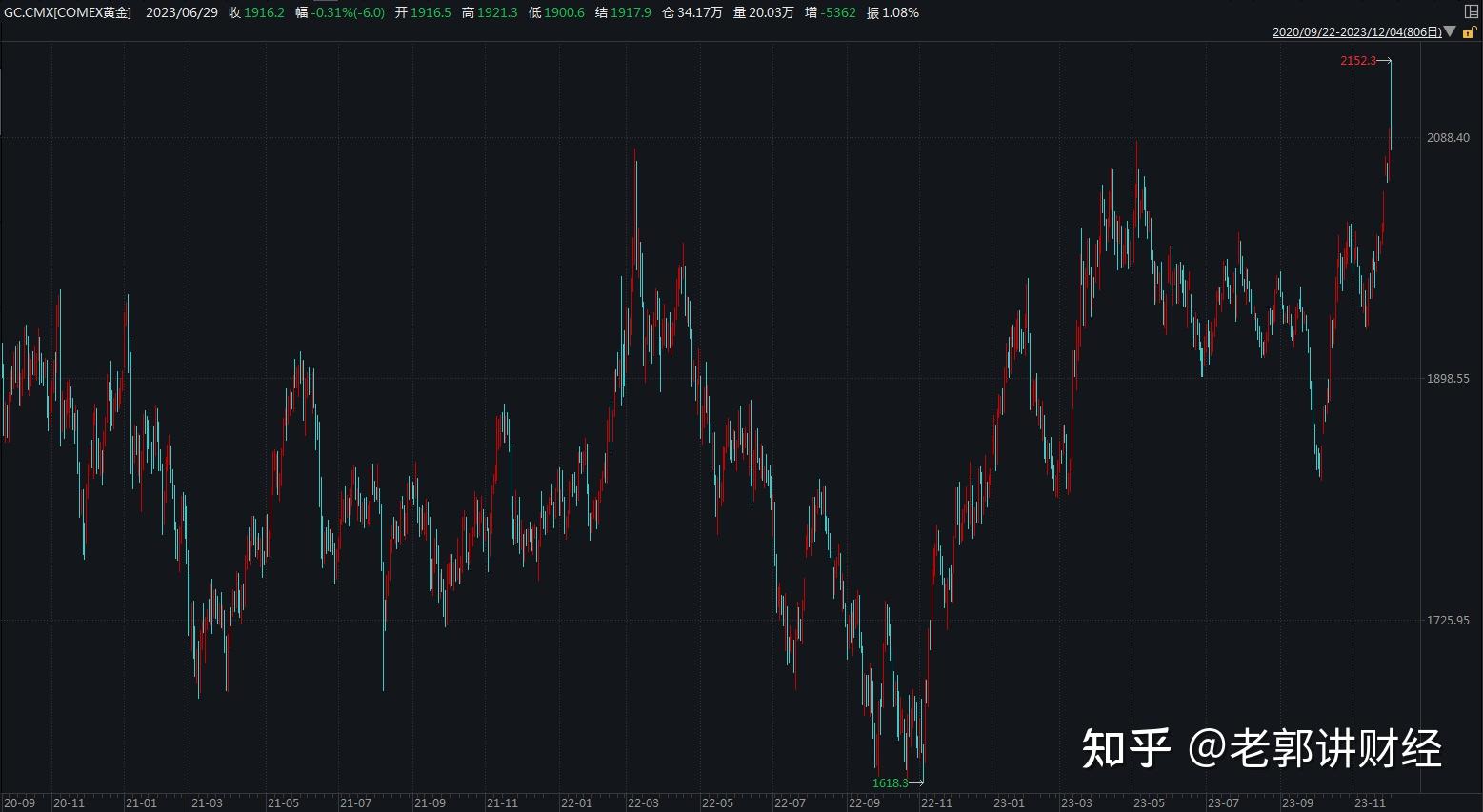The width and height of the screenshot is (1483, 812).
Task: Click the 1618.3 low price marker
Action: (x=891, y=783)
